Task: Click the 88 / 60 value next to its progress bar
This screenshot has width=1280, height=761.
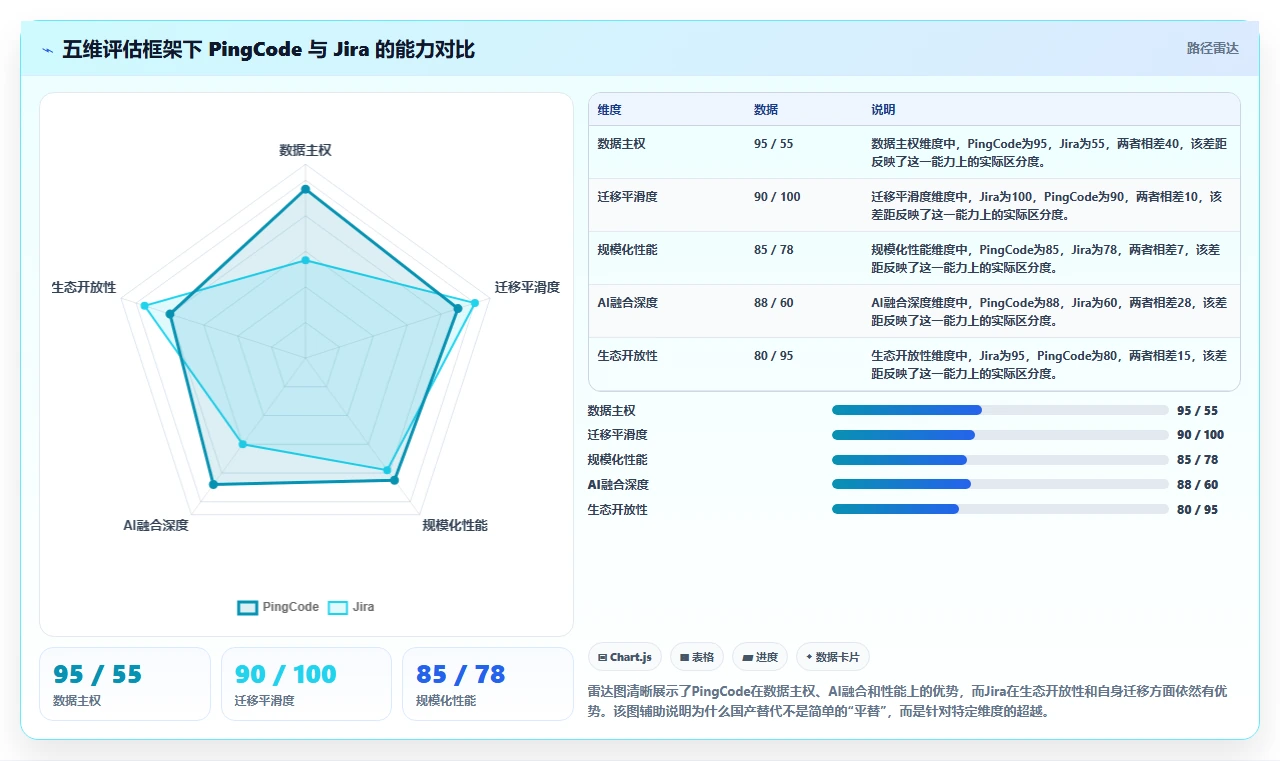Action: click(x=1198, y=484)
